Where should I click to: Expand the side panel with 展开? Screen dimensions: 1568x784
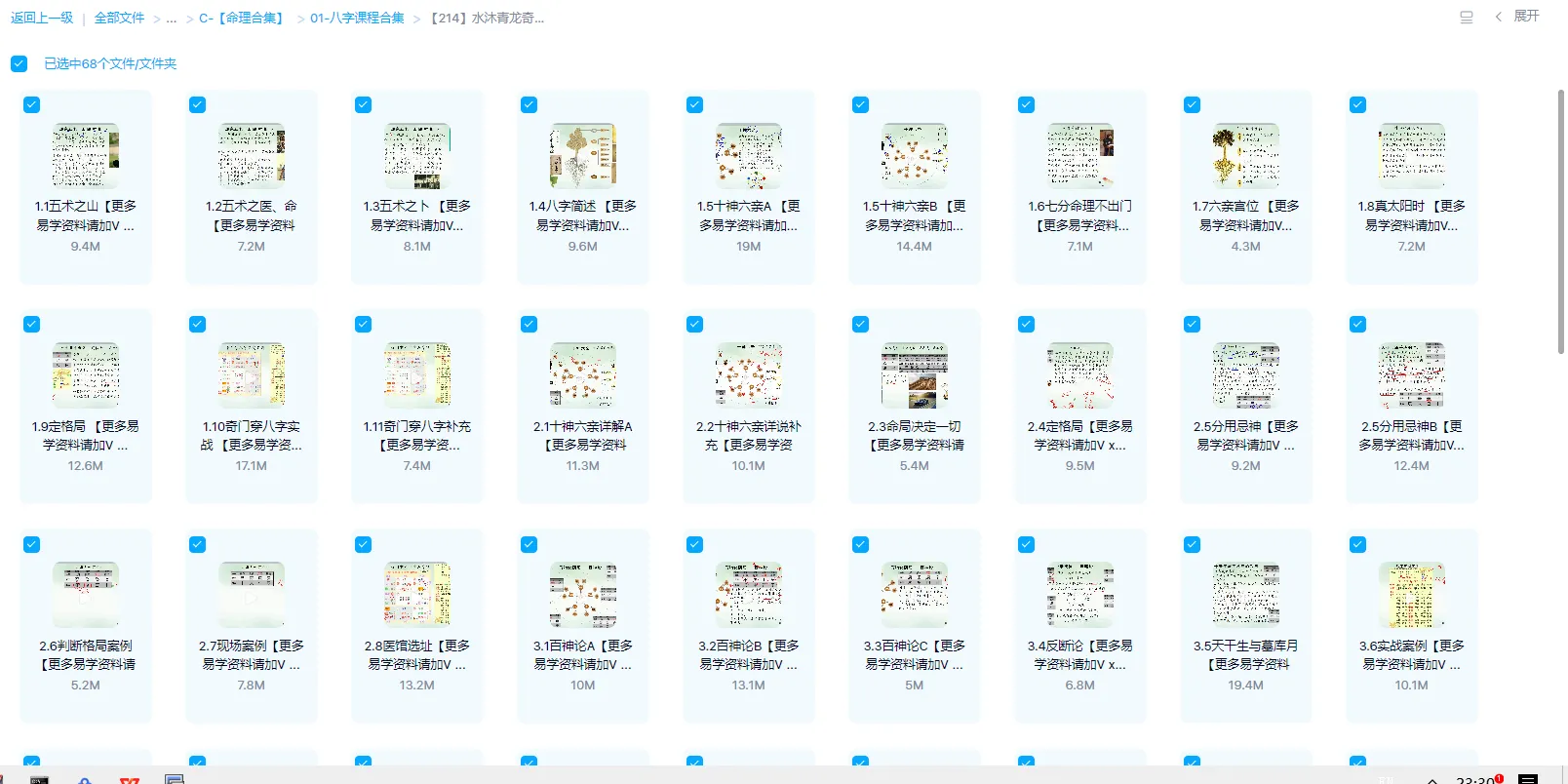[x=1518, y=17]
